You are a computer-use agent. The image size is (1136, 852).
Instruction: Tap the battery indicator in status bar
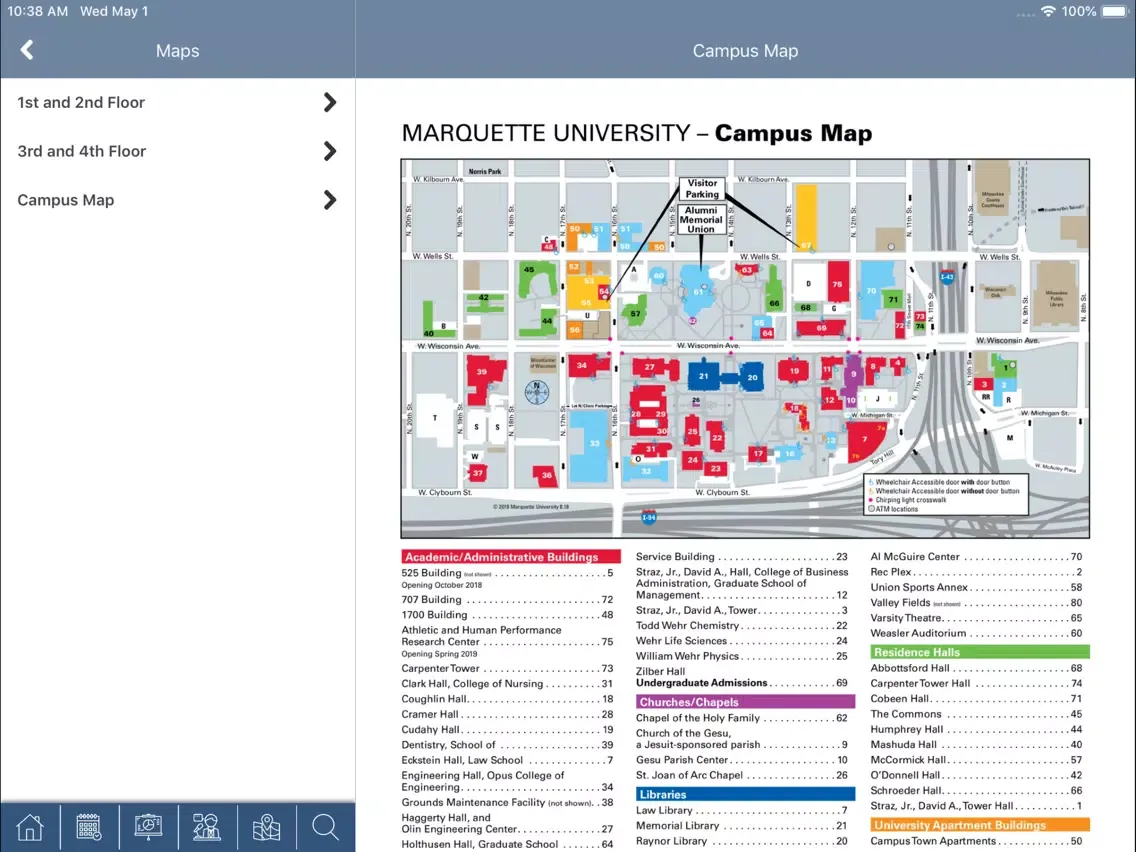pos(1114,11)
